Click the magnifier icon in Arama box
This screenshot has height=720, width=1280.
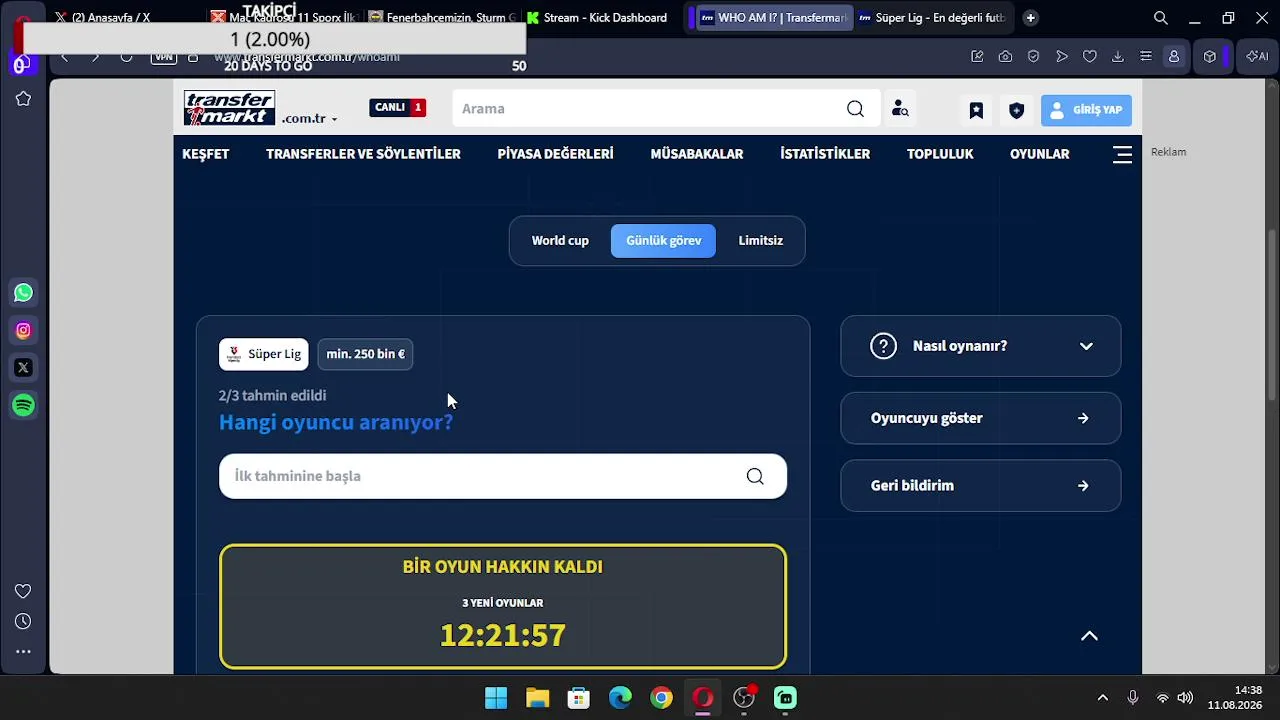pyautogui.click(x=855, y=108)
